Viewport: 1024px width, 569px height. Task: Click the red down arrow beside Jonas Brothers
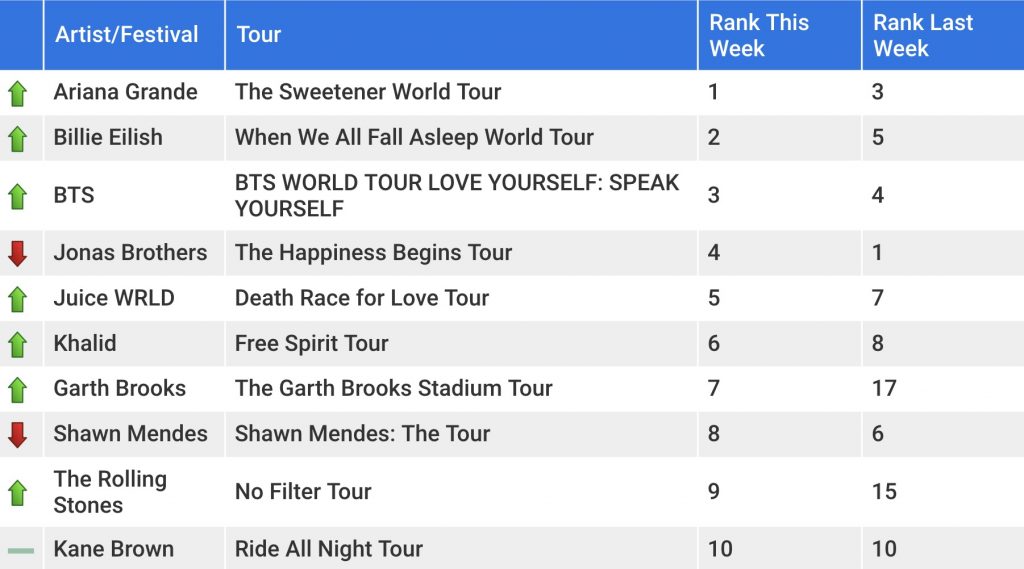pyautogui.click(x=18, y=253)
